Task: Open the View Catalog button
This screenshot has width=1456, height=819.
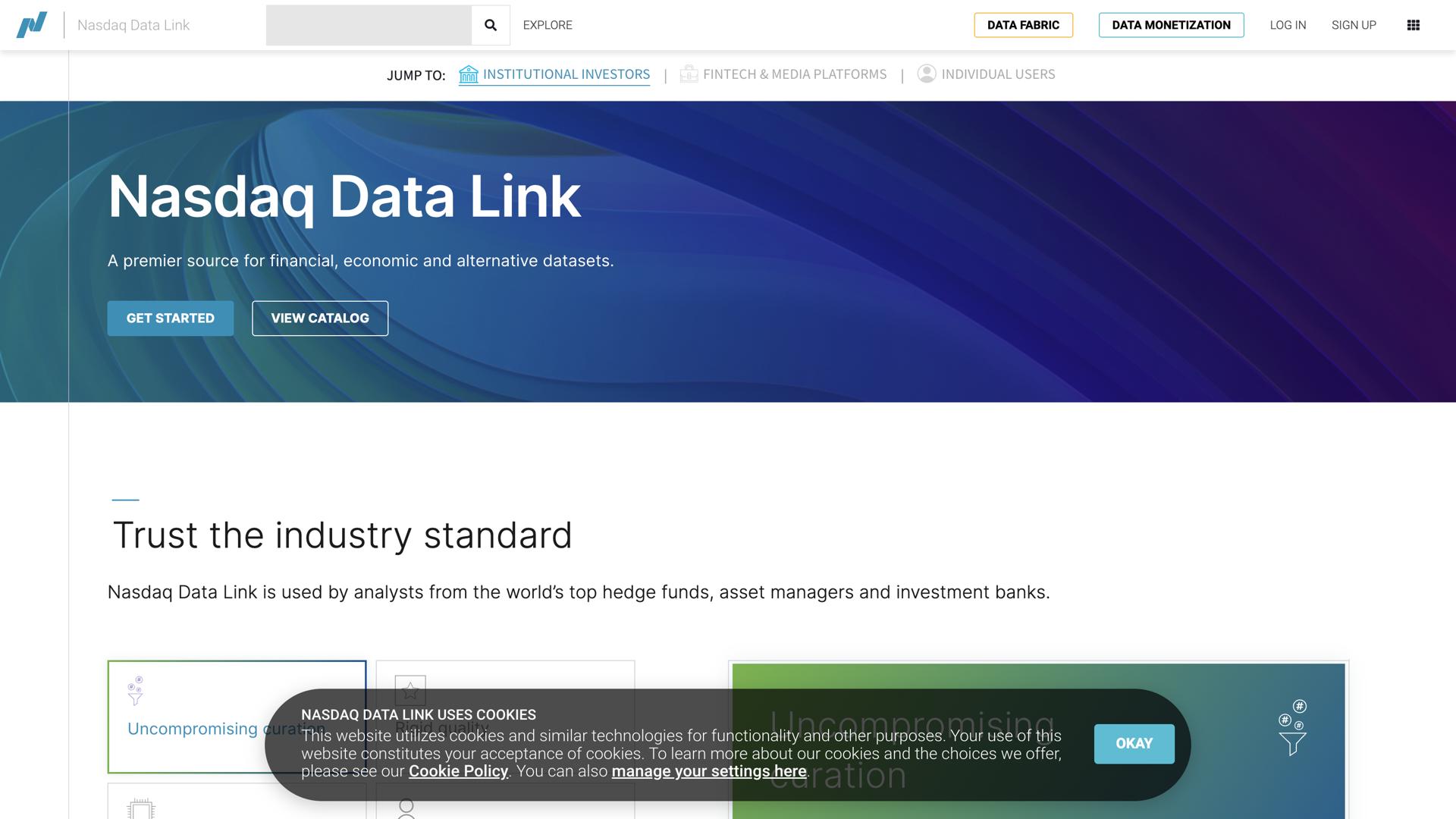Action: 320,318
